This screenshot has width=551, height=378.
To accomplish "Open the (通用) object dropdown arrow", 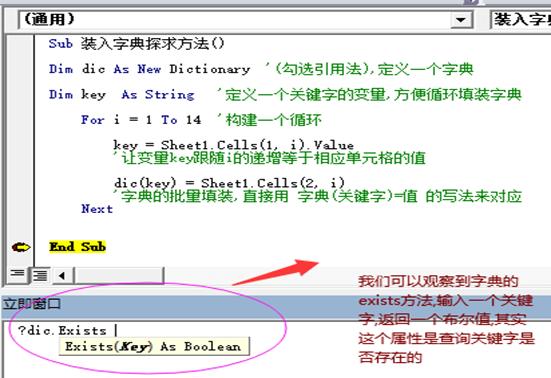I will 461,20.
